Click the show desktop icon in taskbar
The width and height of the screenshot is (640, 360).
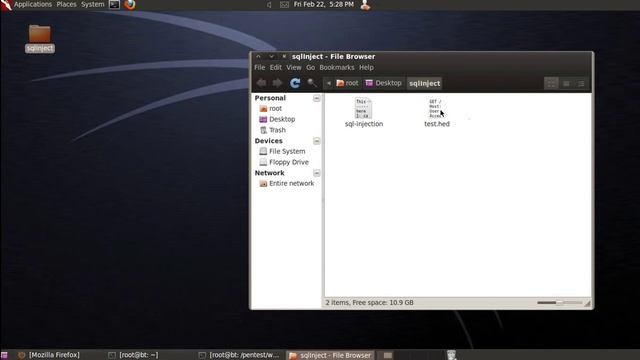click(4, 355)
